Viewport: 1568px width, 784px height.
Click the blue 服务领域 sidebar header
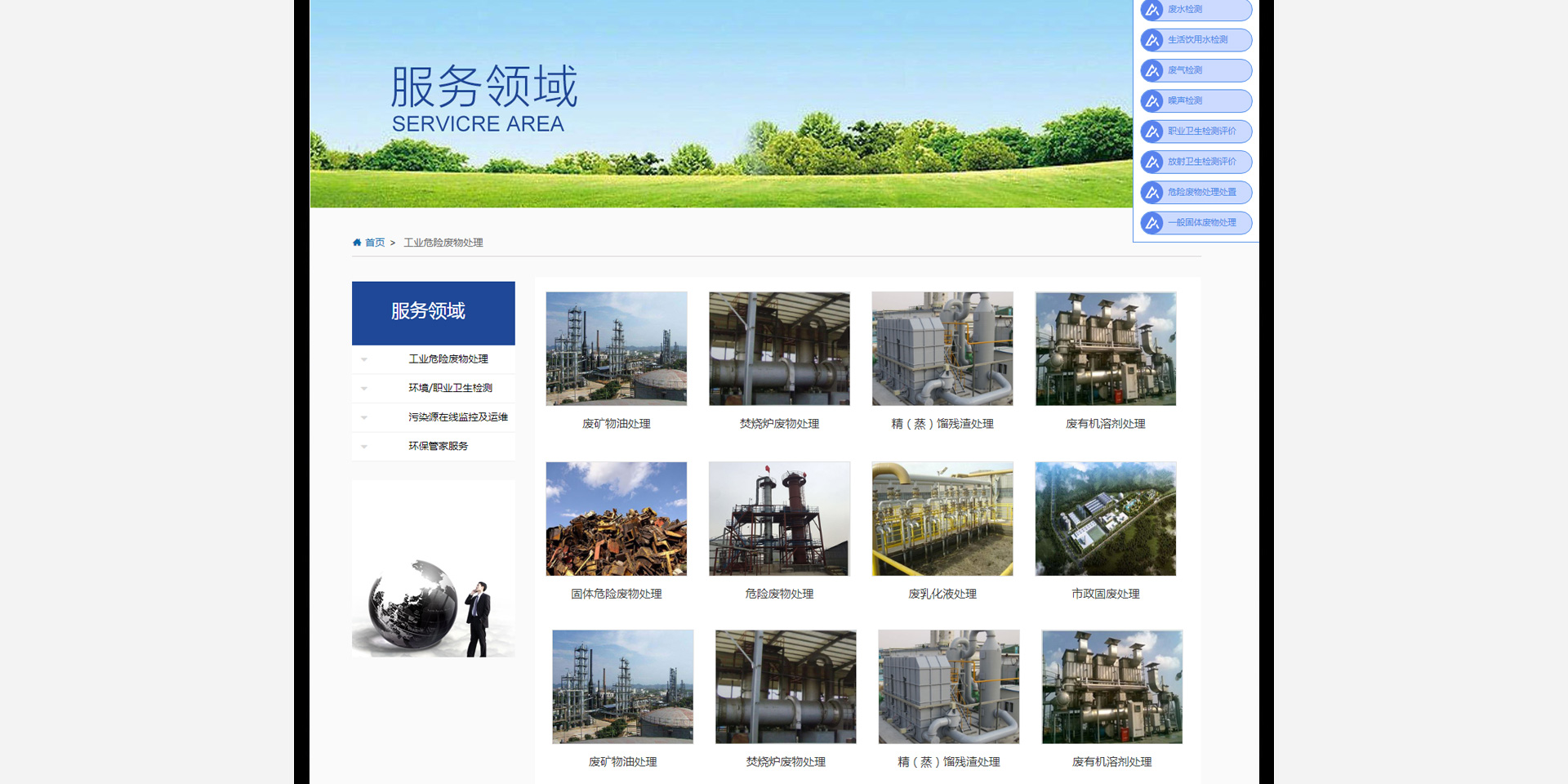pyautogui.click(x=434, y=313)
